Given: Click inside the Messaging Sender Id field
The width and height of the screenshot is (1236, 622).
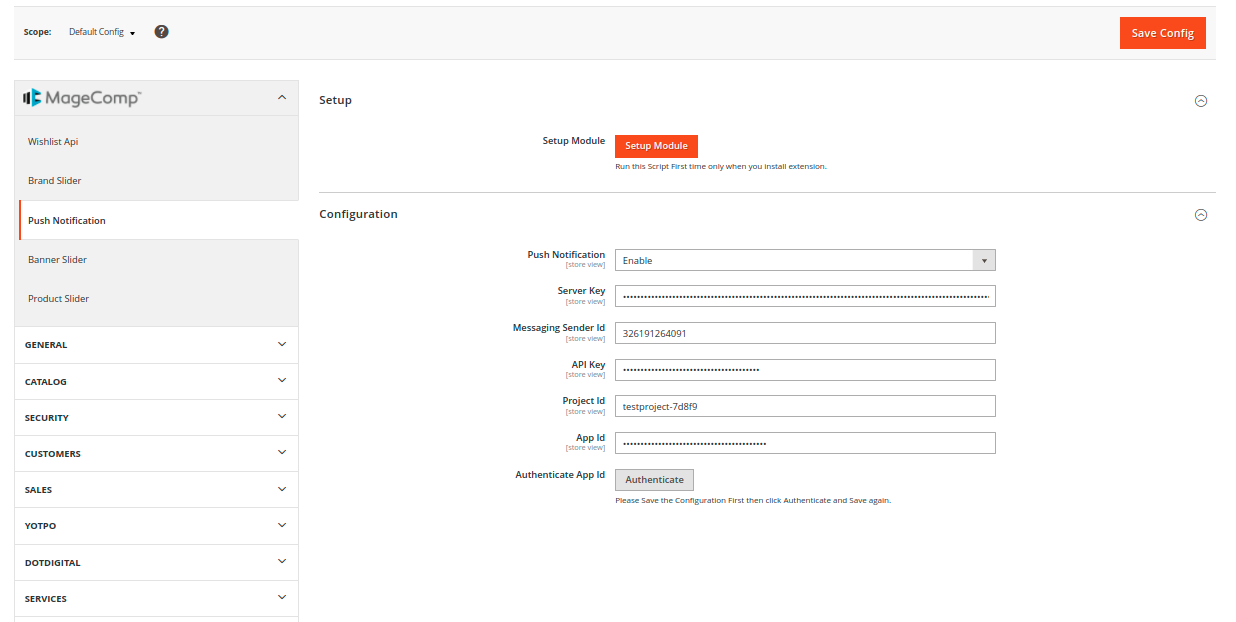Looking at the screenshot, I should click(805, 332).
